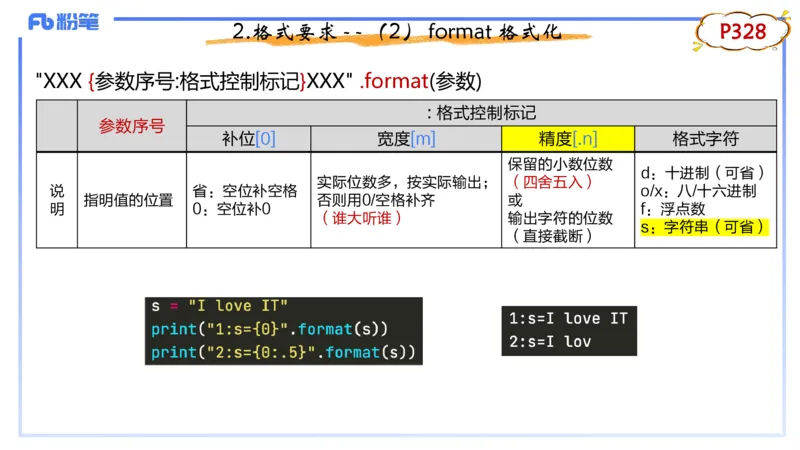Click the red ".format" in the syntax line
The height and width of the screenshot is (450, 800).
tap(393, 81)
